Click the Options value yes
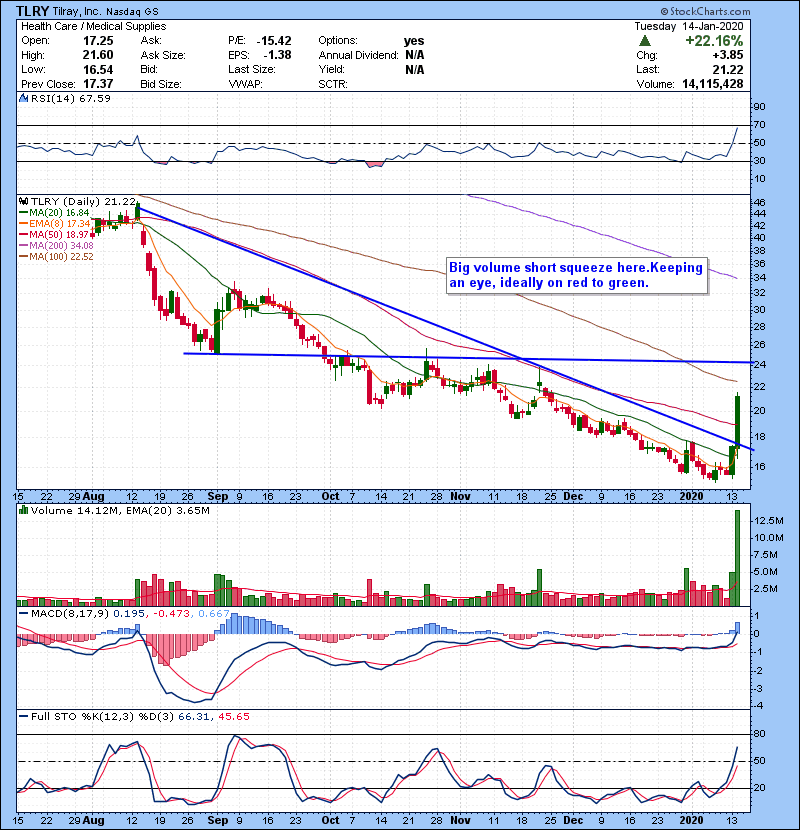 point(414,41)
